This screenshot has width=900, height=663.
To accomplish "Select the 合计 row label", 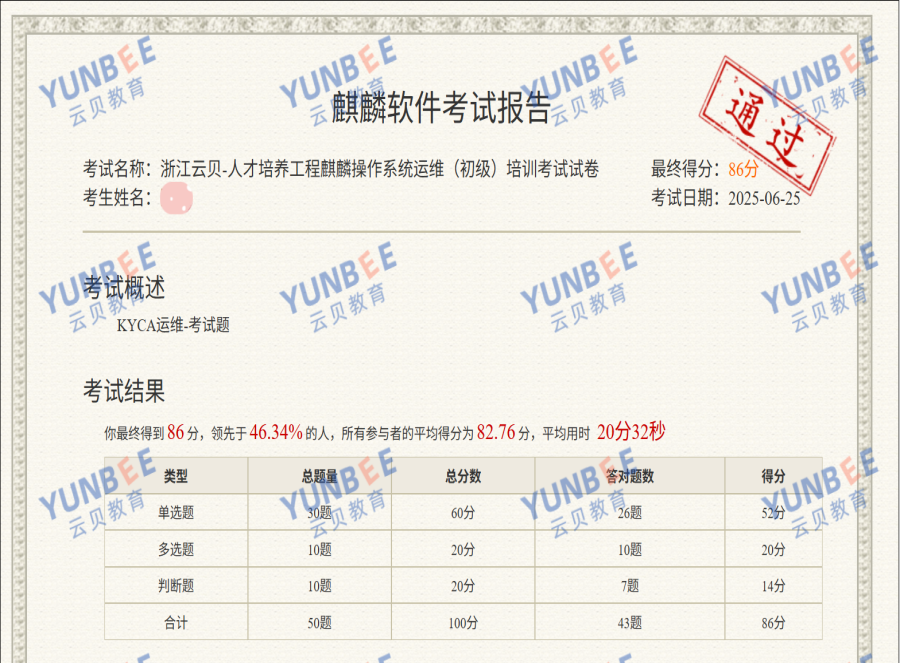I will tap(176, 623).
